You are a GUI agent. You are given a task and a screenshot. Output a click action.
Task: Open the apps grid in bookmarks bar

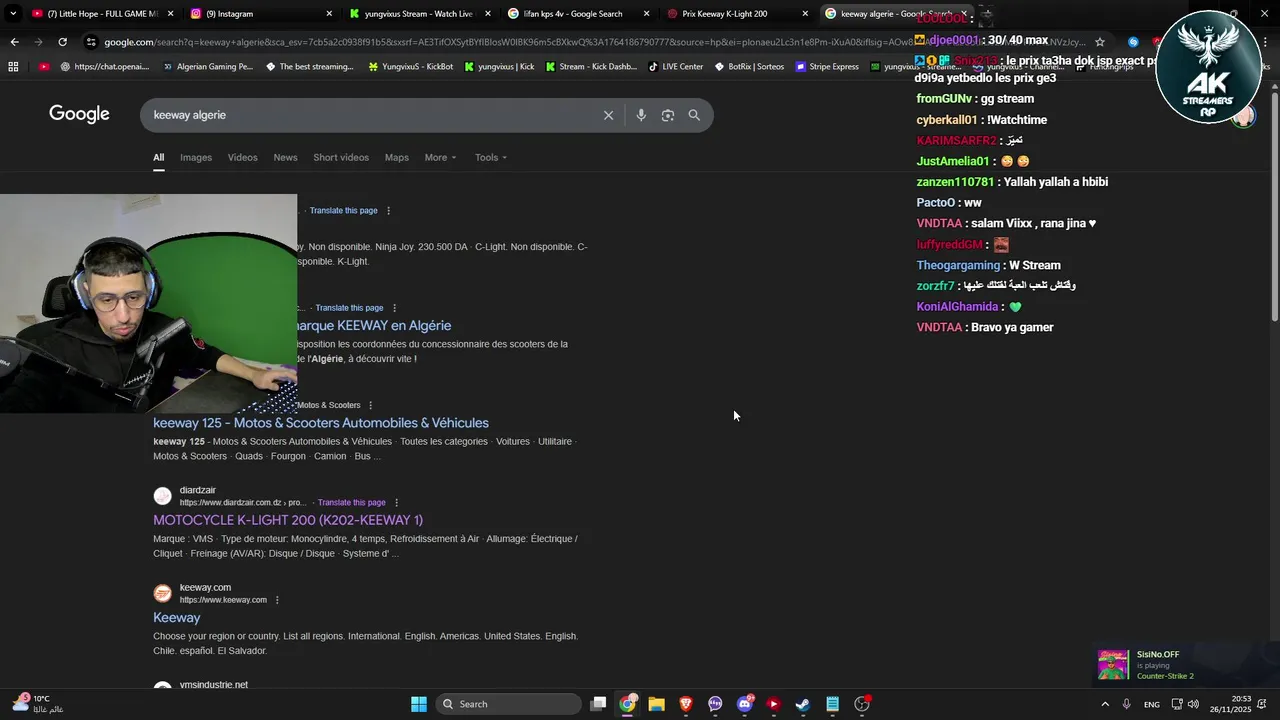pos(13,67)
